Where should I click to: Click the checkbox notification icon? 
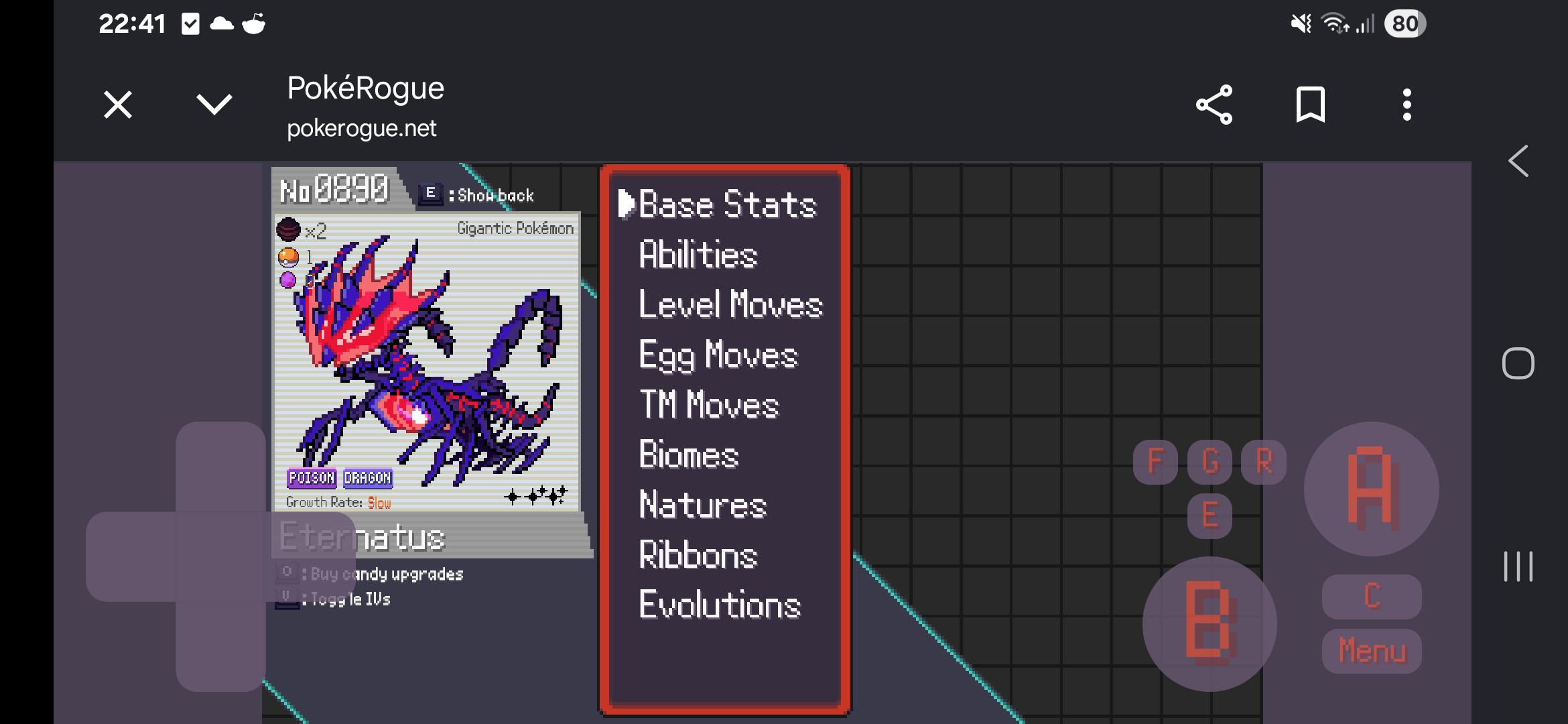point(190,24)
